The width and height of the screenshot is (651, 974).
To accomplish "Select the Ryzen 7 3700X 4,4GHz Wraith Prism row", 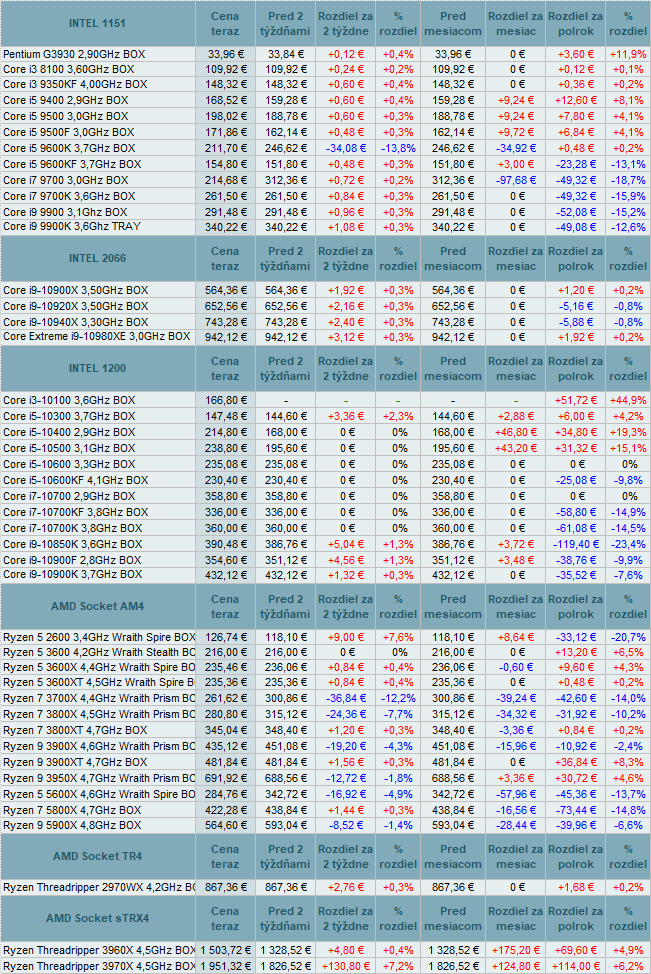I will point(99,698).
